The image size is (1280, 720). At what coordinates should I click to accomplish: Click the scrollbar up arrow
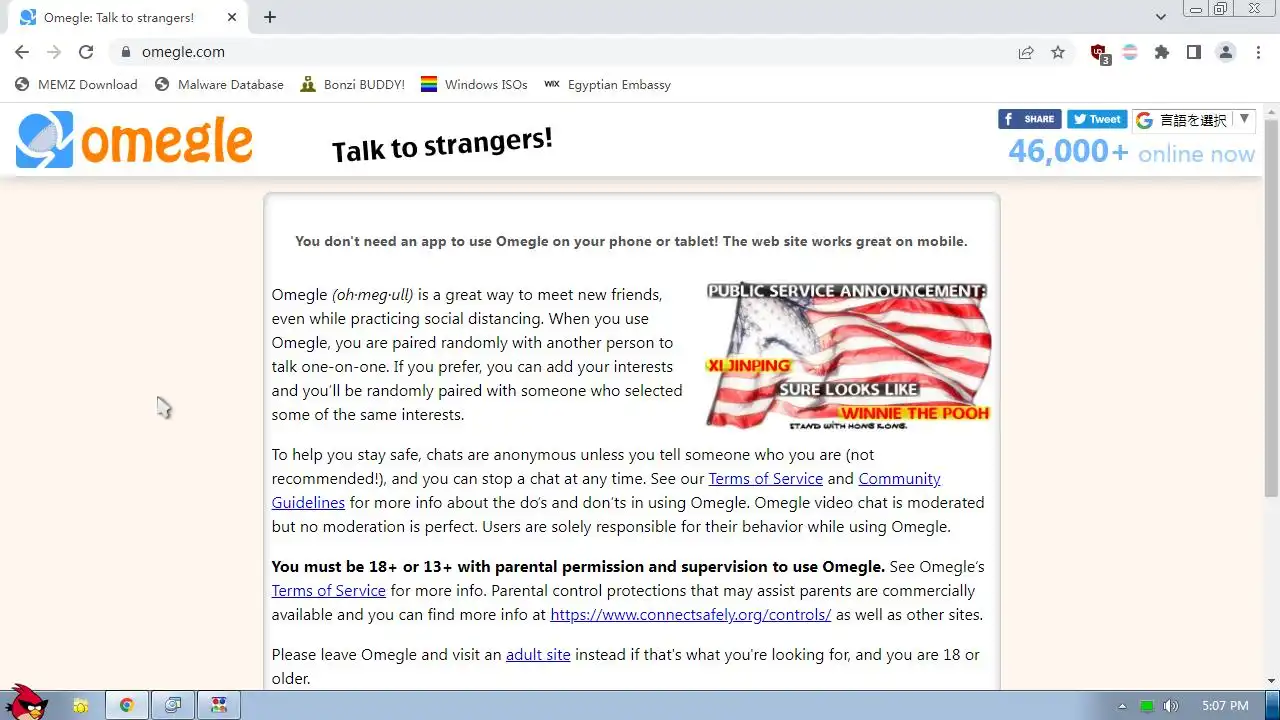(x=1271, y=111)
